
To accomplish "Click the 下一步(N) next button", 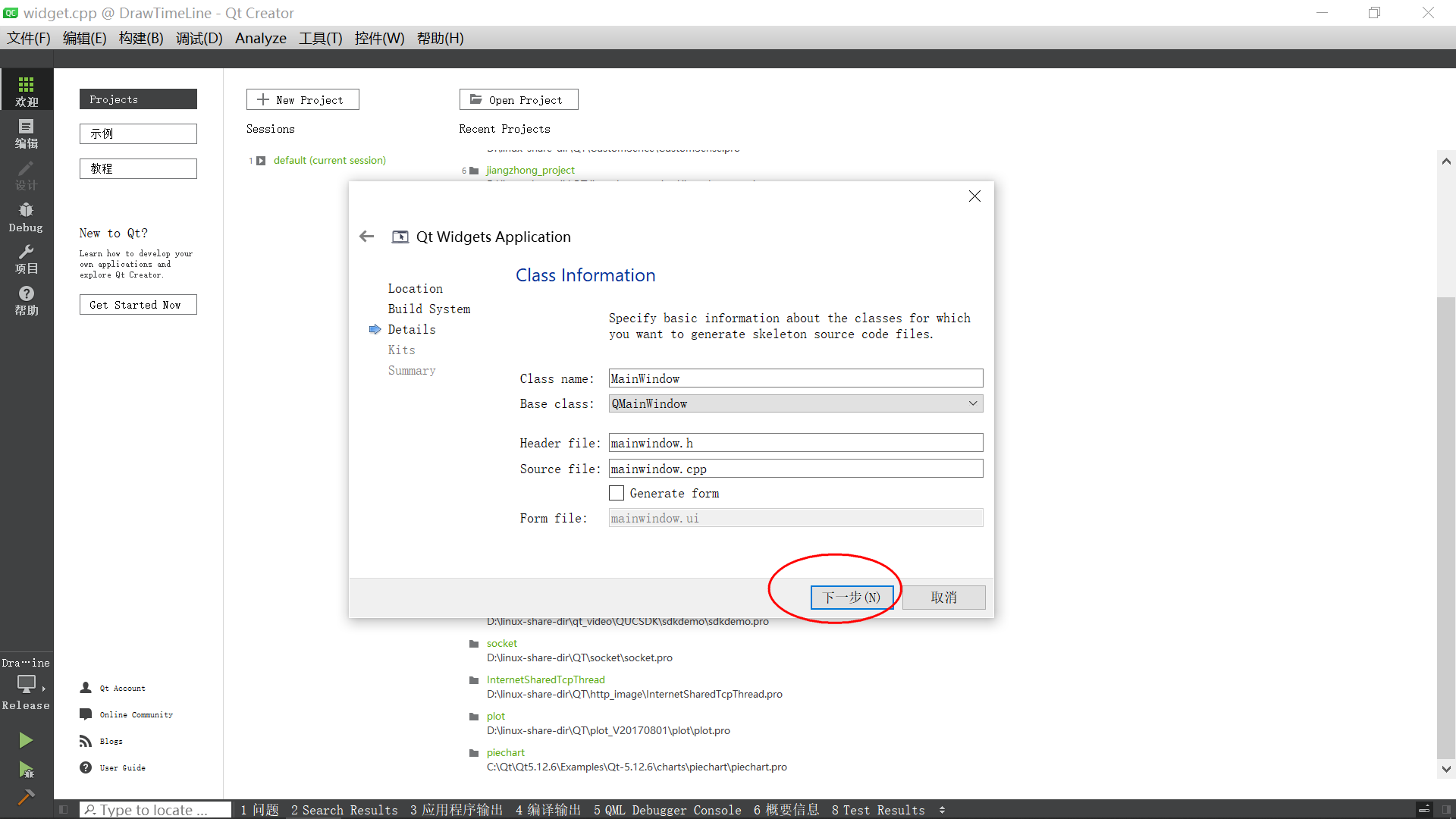I will click(852, 598).
